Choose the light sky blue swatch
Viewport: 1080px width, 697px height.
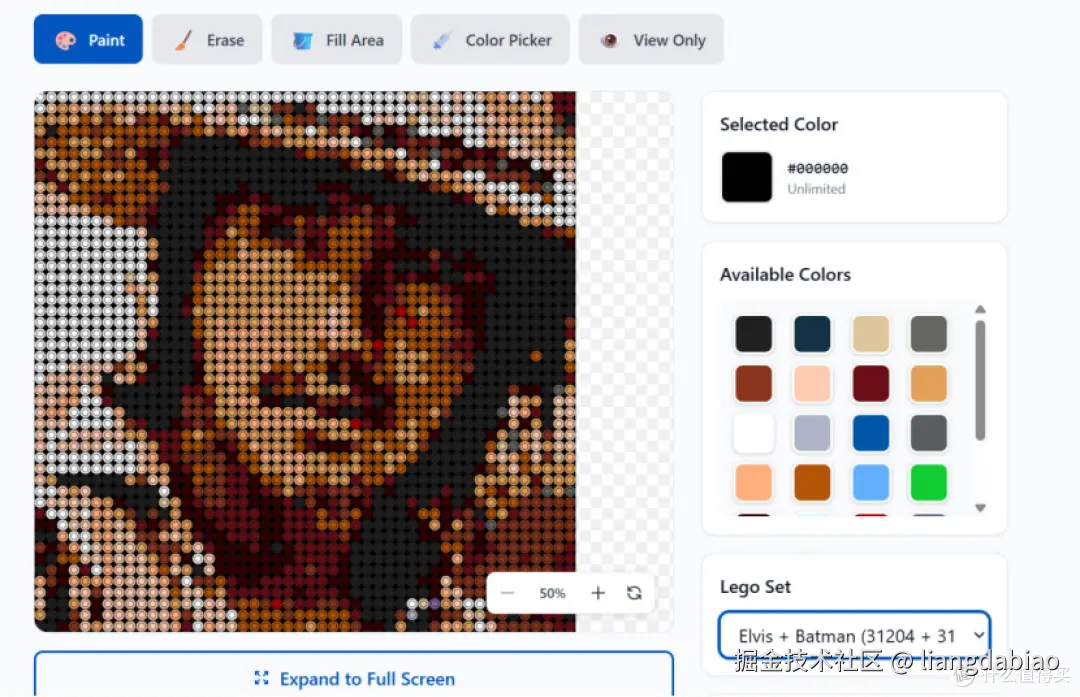click(x=871, y=483)
